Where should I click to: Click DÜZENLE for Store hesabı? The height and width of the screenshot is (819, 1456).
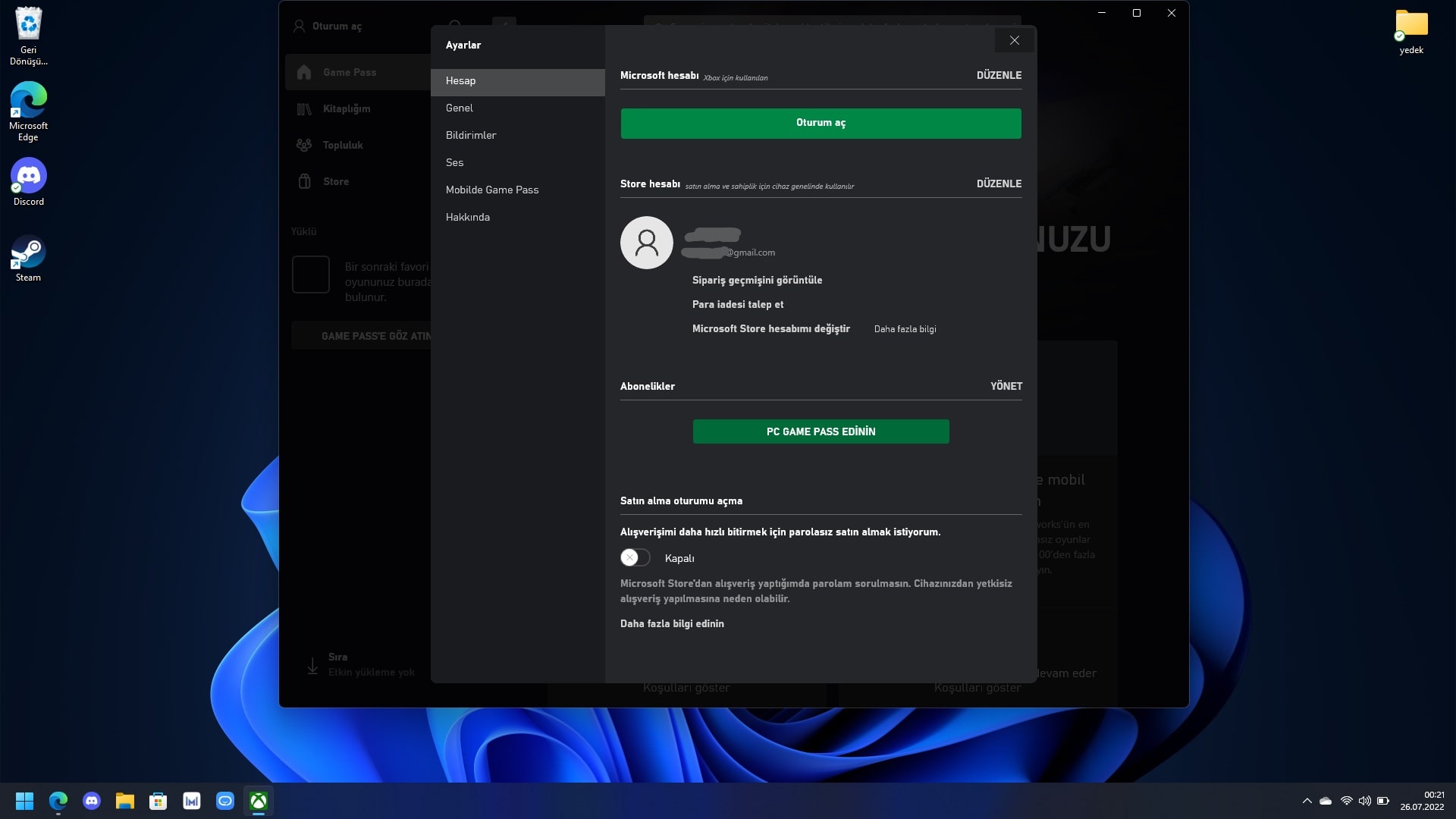click(x=999, y=184)
